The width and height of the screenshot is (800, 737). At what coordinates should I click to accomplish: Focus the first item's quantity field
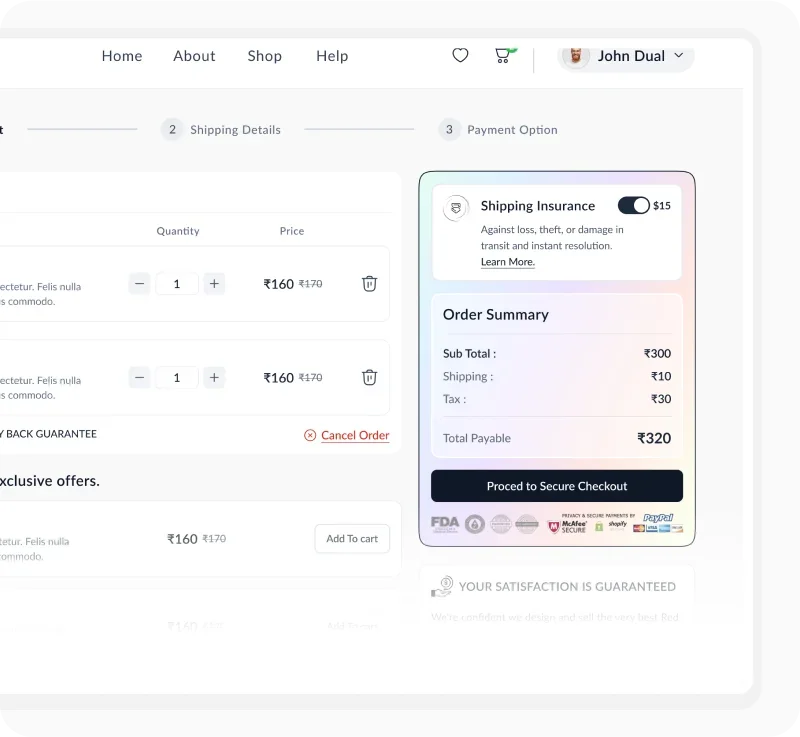click(x=177, y=284)
